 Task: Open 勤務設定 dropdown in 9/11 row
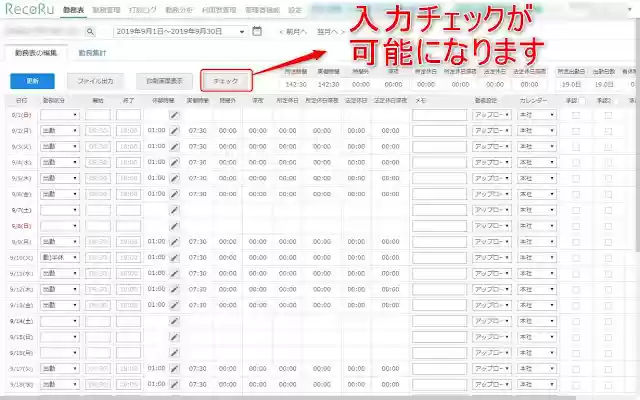(x=492, y=273)
